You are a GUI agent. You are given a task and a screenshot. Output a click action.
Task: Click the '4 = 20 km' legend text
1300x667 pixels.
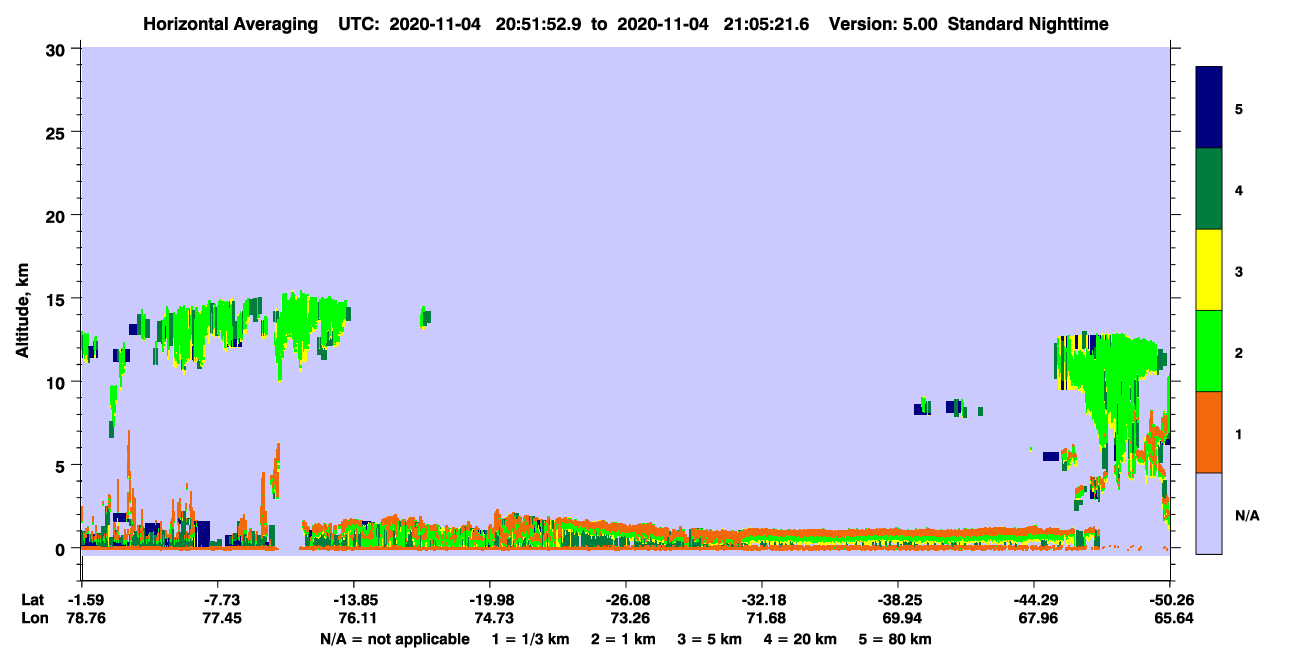coord(801,639)
